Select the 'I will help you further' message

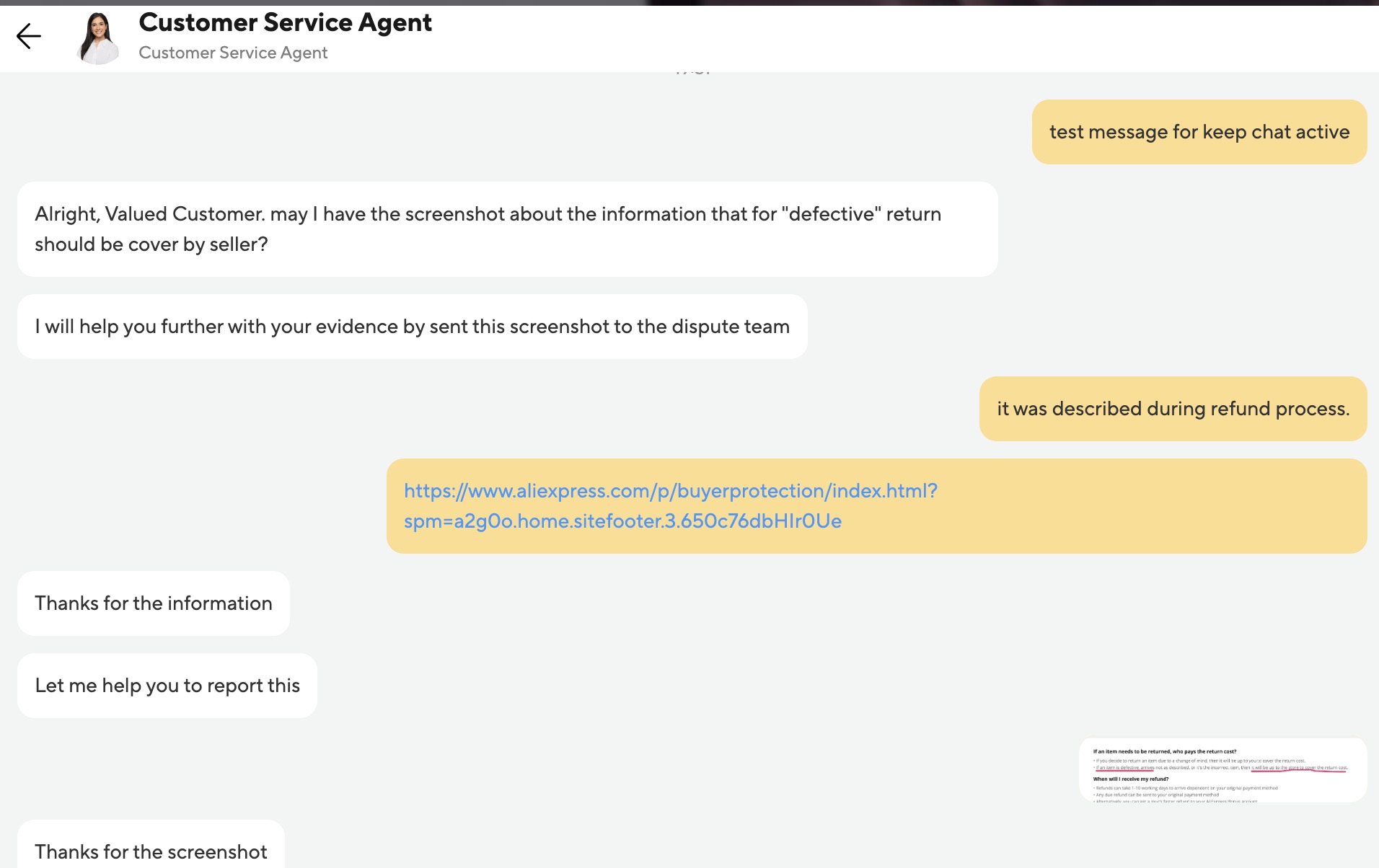pyautogui.click(x=412, y=327)
